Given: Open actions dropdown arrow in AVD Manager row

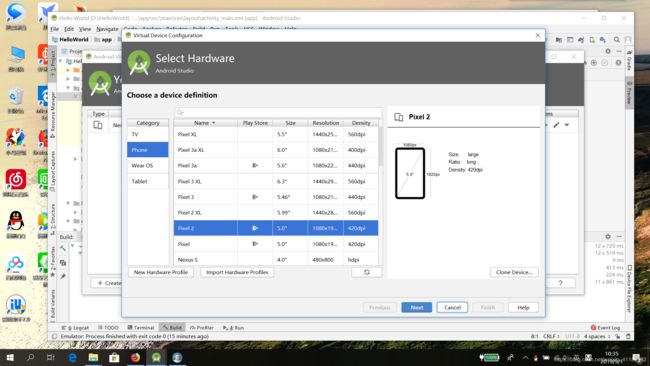Looking at the screenshot, I should point(567,125).
